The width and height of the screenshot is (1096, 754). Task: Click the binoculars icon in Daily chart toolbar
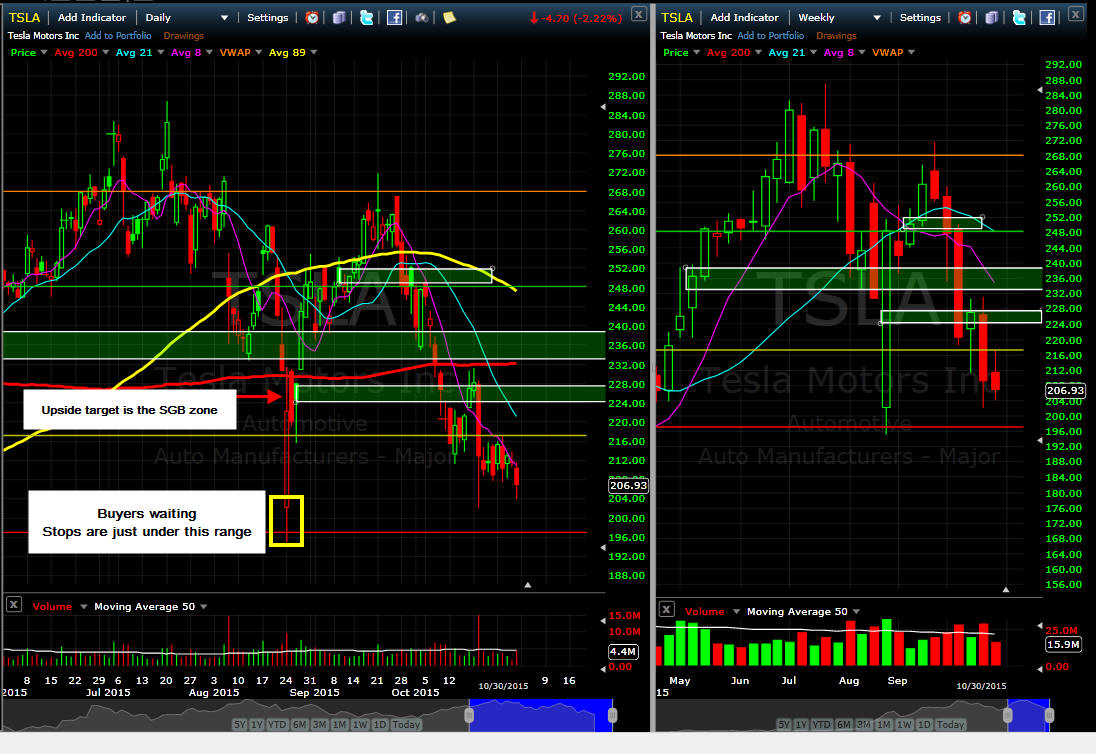click(422, 17)
